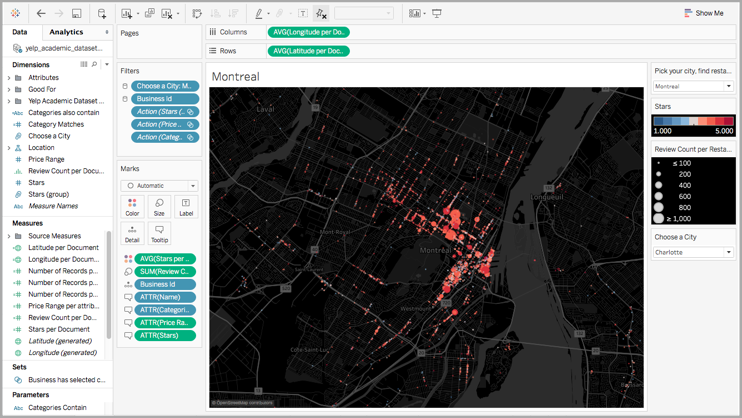Image resolution: width=742 pixels, height=418 pixels.
Task: Create a new worksheet icon
Action: [x=126, y=14]
